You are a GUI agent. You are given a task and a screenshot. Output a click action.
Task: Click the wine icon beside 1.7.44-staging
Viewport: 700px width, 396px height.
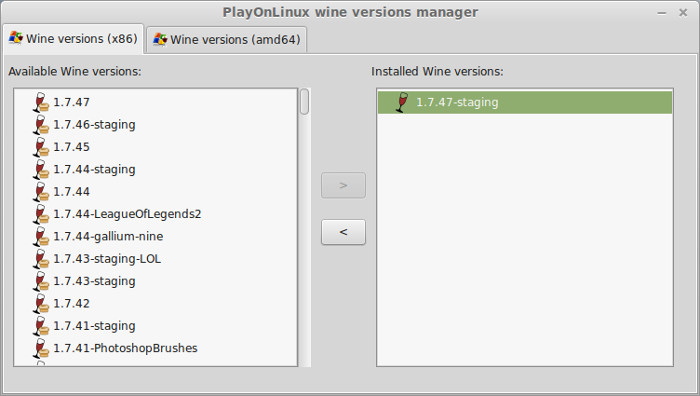point(41,169)
